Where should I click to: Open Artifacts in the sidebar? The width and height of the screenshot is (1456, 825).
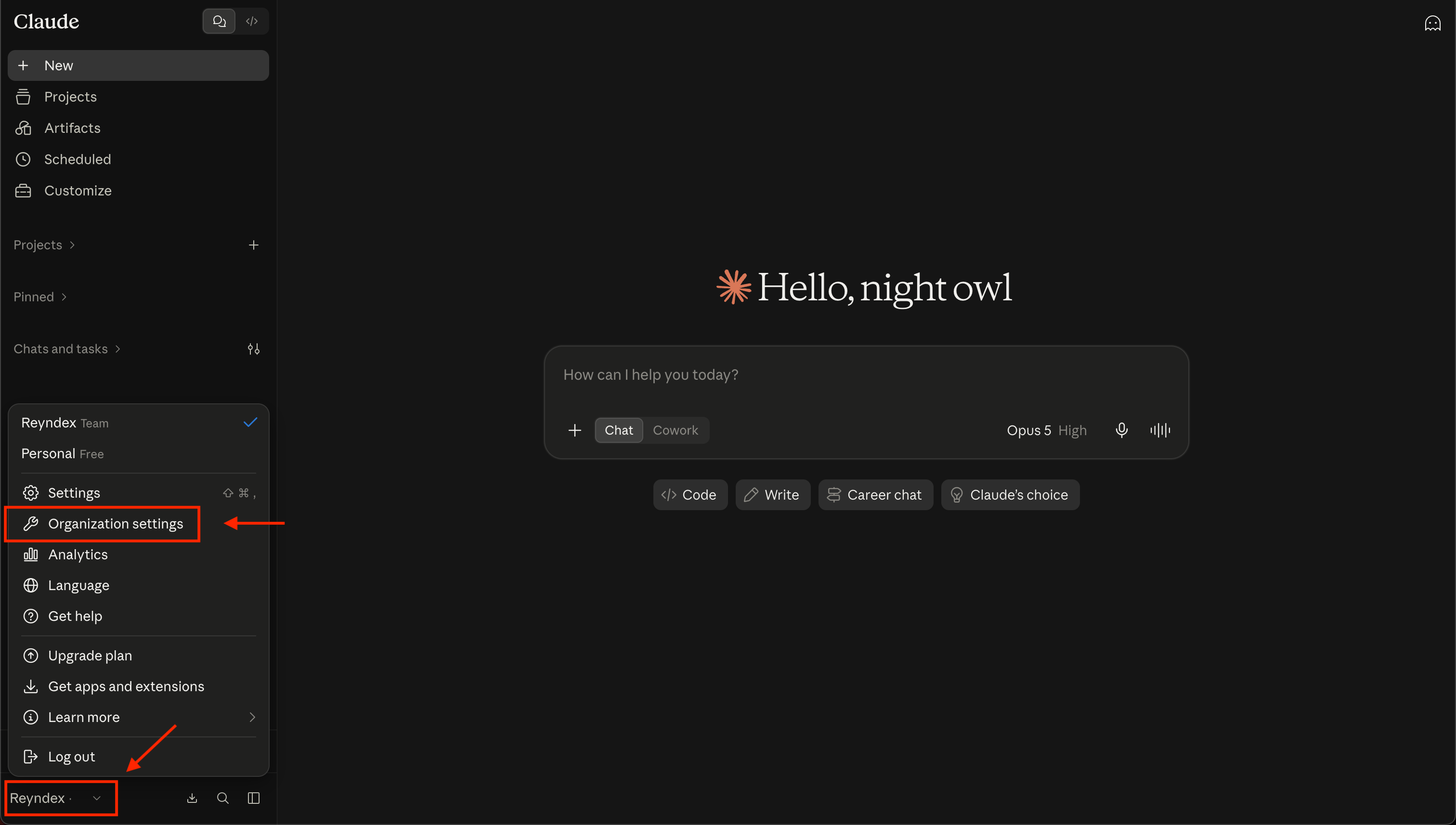pos(138,128)
